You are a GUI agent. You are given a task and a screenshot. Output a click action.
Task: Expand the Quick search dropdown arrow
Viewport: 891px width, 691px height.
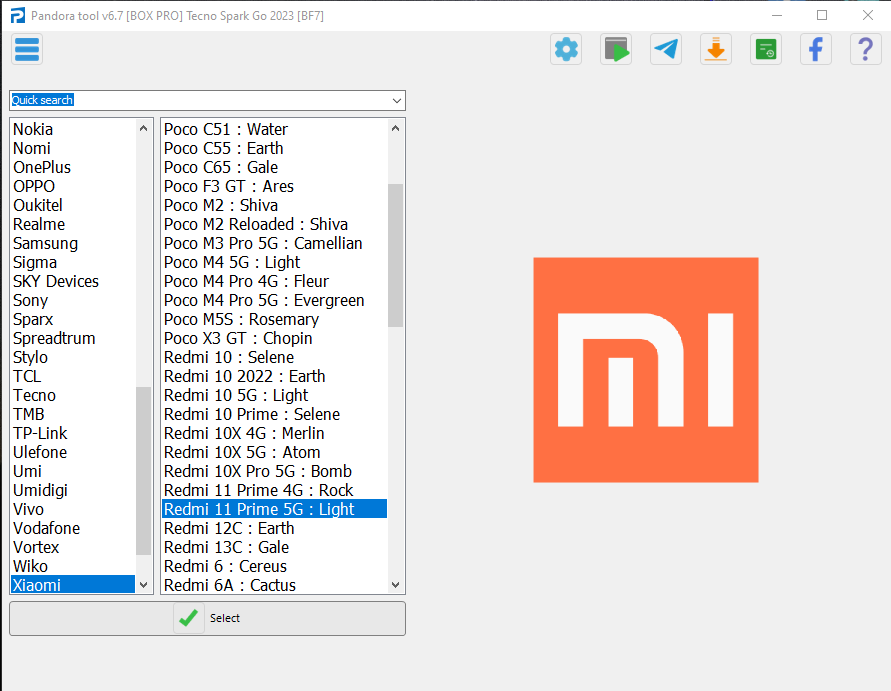pos(397,101)
